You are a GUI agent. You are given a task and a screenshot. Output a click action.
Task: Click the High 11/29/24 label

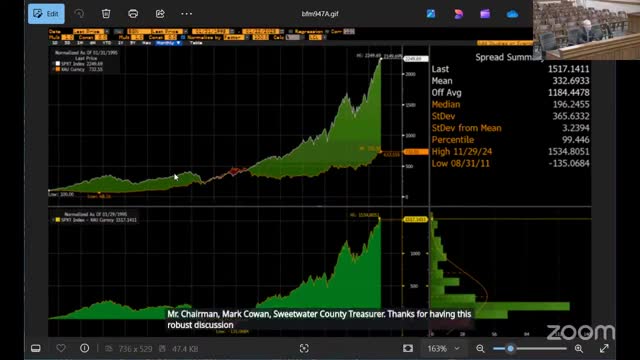[x=462, y=152]
